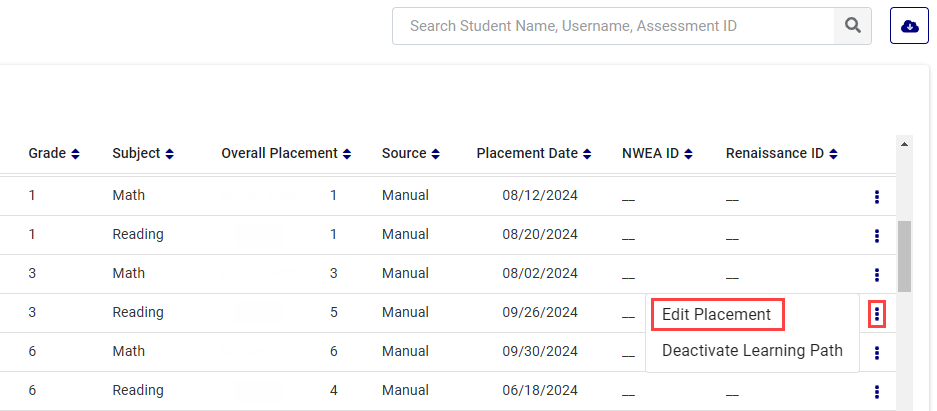Click the vertical scrollbar thumb
This screenshot has height=411, width=937.
(905, 256)
